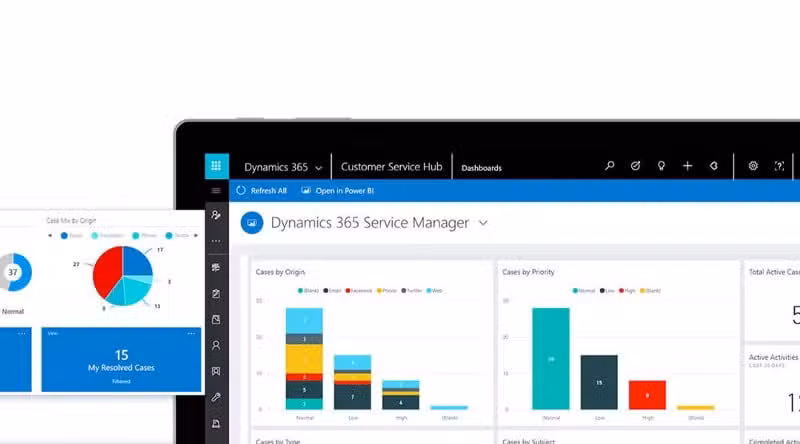Click the circular refresh icon

241,190
